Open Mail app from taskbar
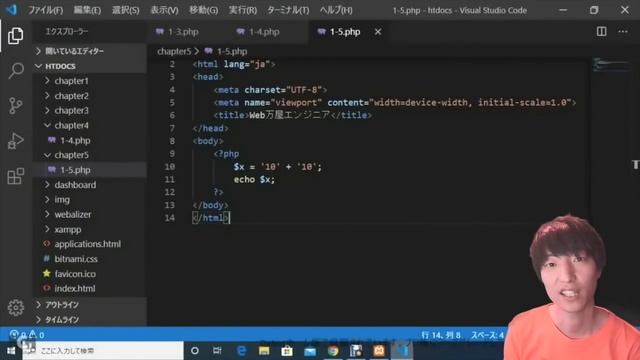This screenshot has height=360, width=640. (x=310, y=351)
